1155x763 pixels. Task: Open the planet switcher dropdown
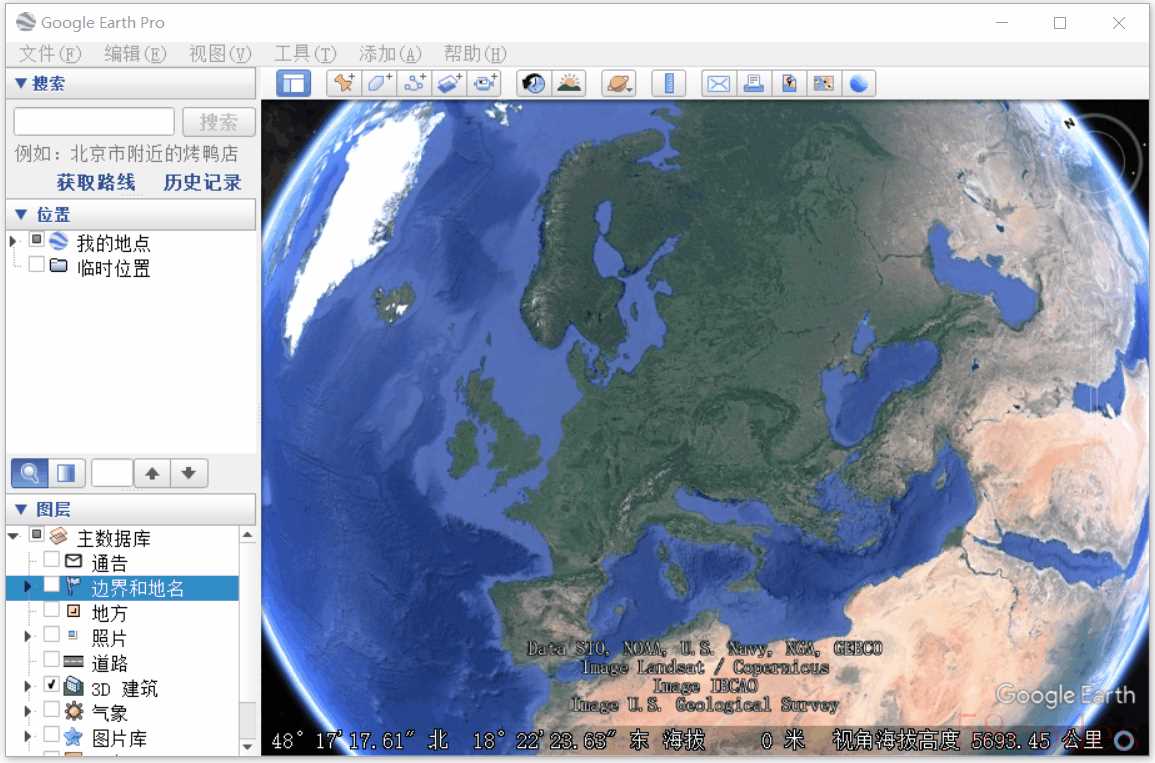(x=620, y=84)
